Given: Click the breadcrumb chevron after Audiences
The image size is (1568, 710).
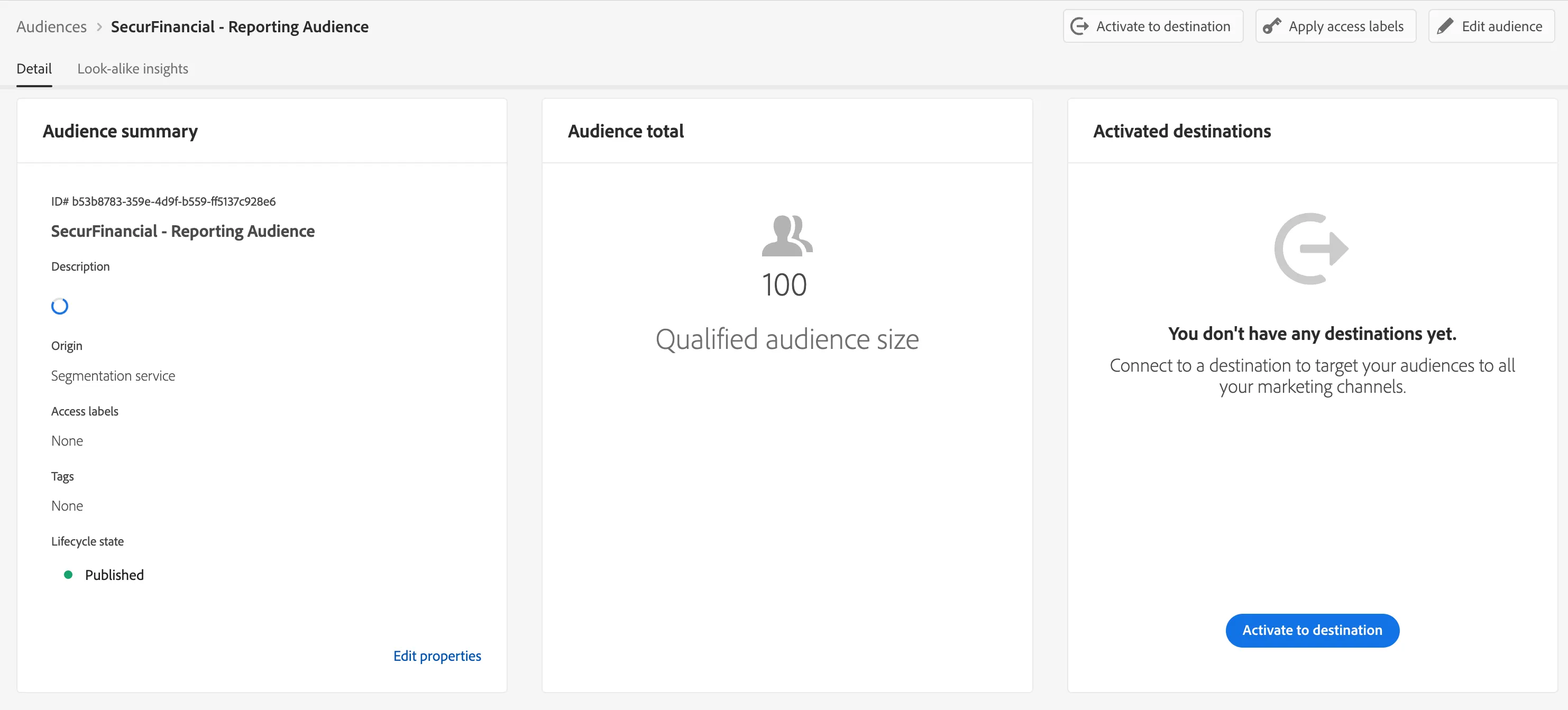Looking at the screenshot, I should 99,27.
